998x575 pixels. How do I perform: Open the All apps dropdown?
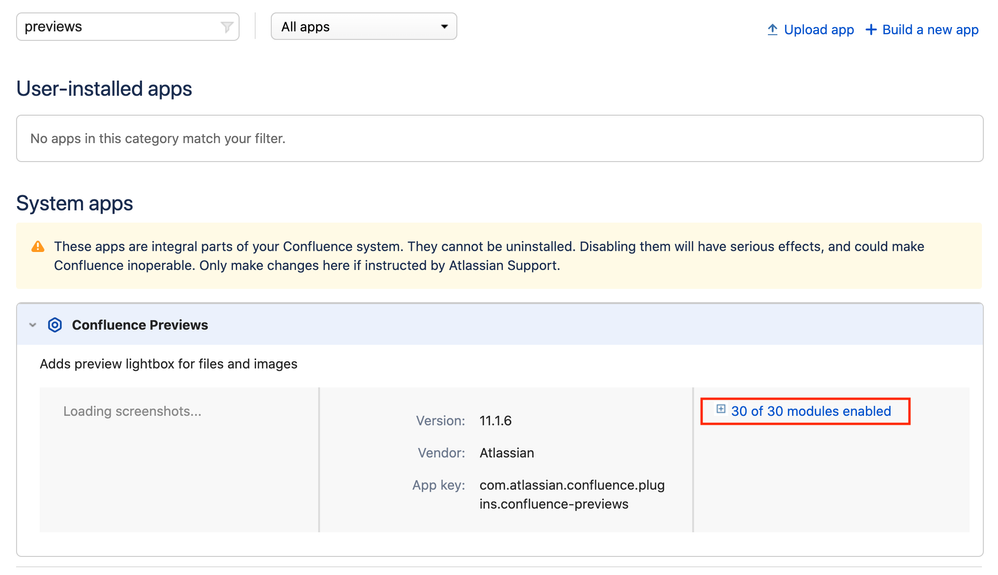click(363, 27)
